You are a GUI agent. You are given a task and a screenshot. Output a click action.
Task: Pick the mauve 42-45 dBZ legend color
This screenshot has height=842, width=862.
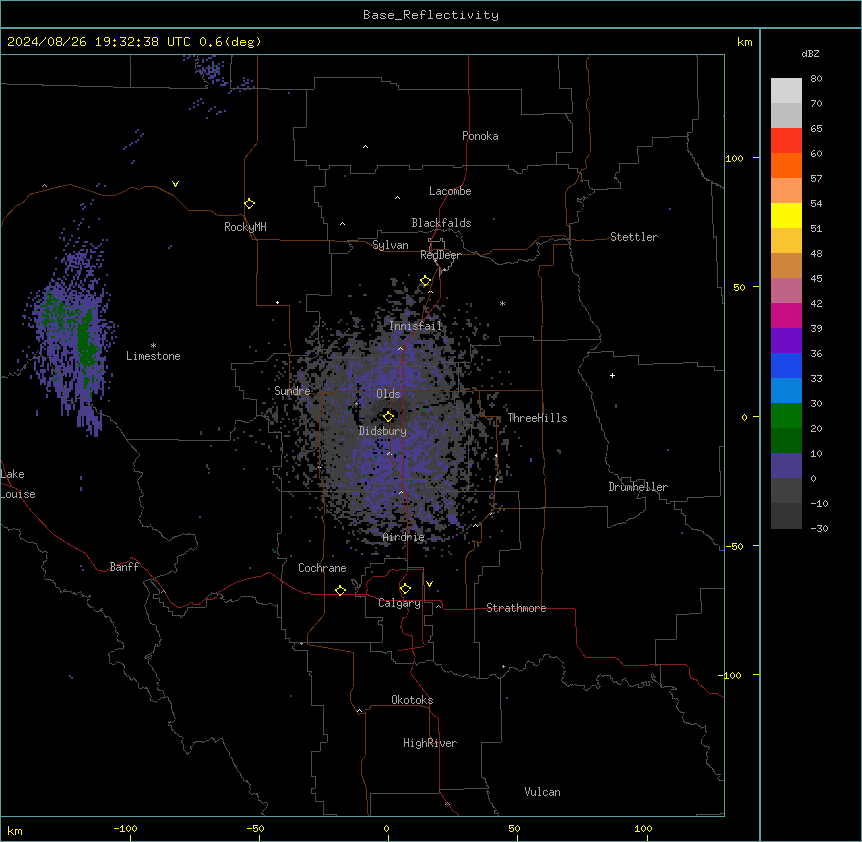786,291
